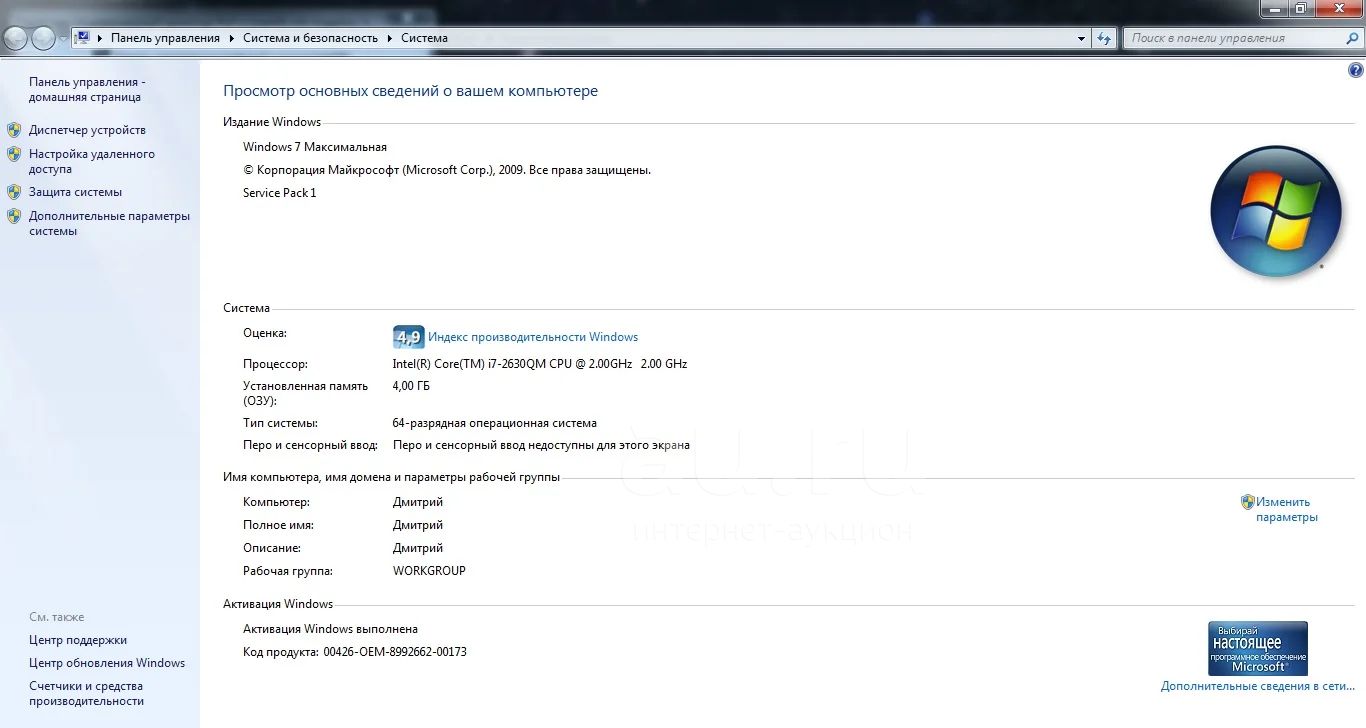Open 'Дополнительные параметры системы'
This screenshot has width=1366, height=728.
pos(109,223)
